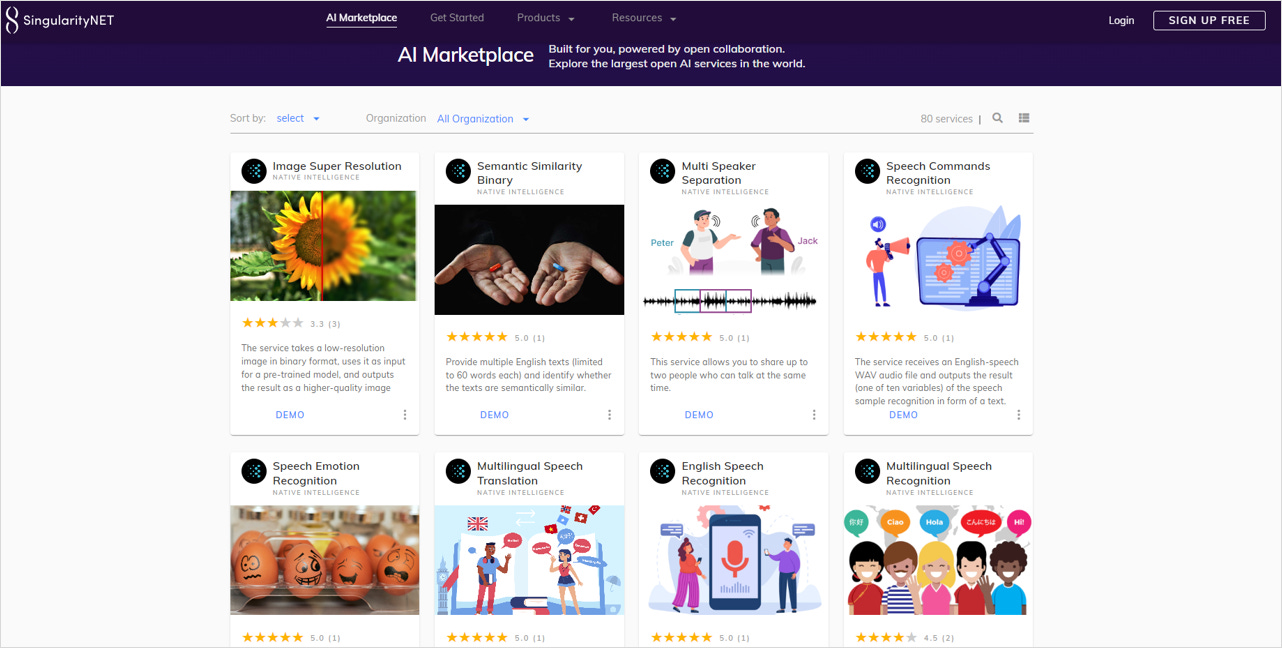Open the sunflower thumbnail image

(323, 246)
